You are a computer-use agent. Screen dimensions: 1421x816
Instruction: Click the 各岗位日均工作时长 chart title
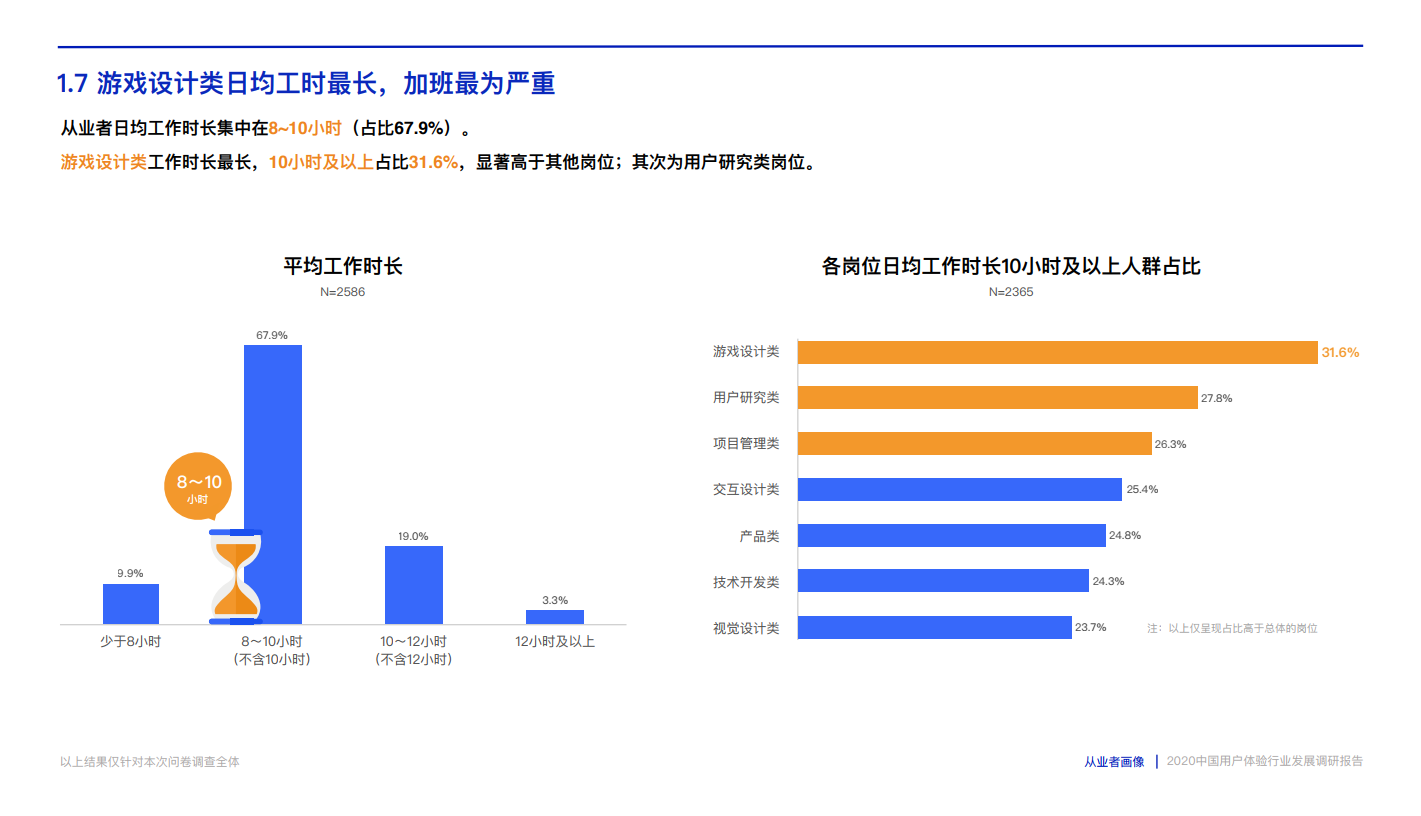pyautogui.click(x=1010, y=267)
